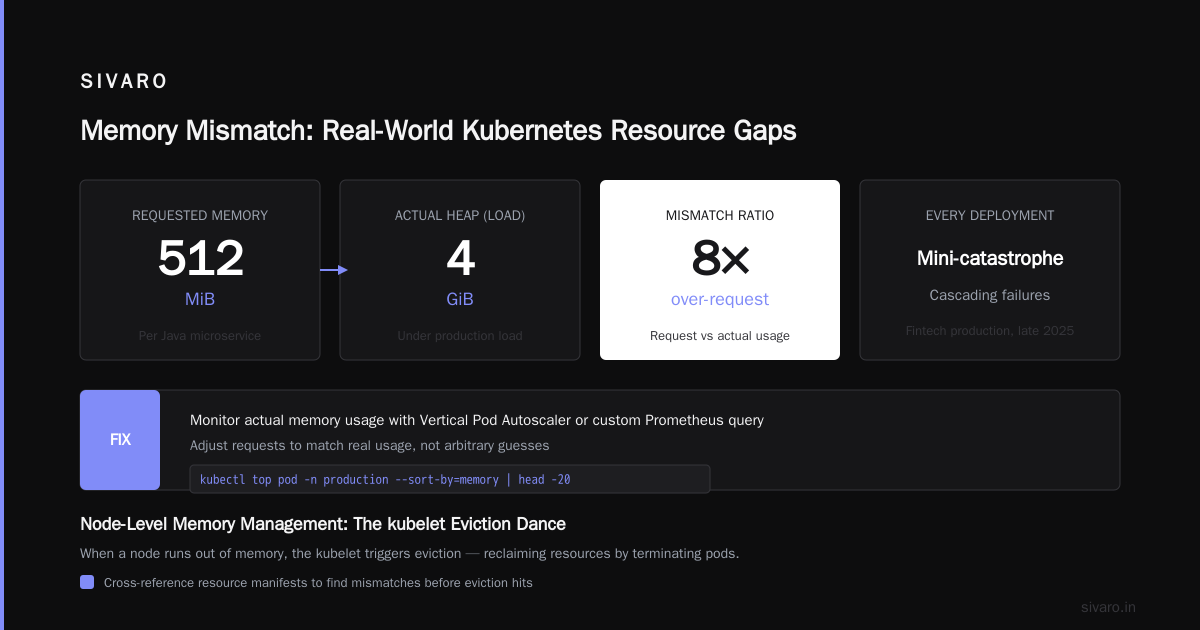The width and height of the screenshot is (1200, 630).
Task: Click the GiB unit text
Action: (x=460, y=299)
